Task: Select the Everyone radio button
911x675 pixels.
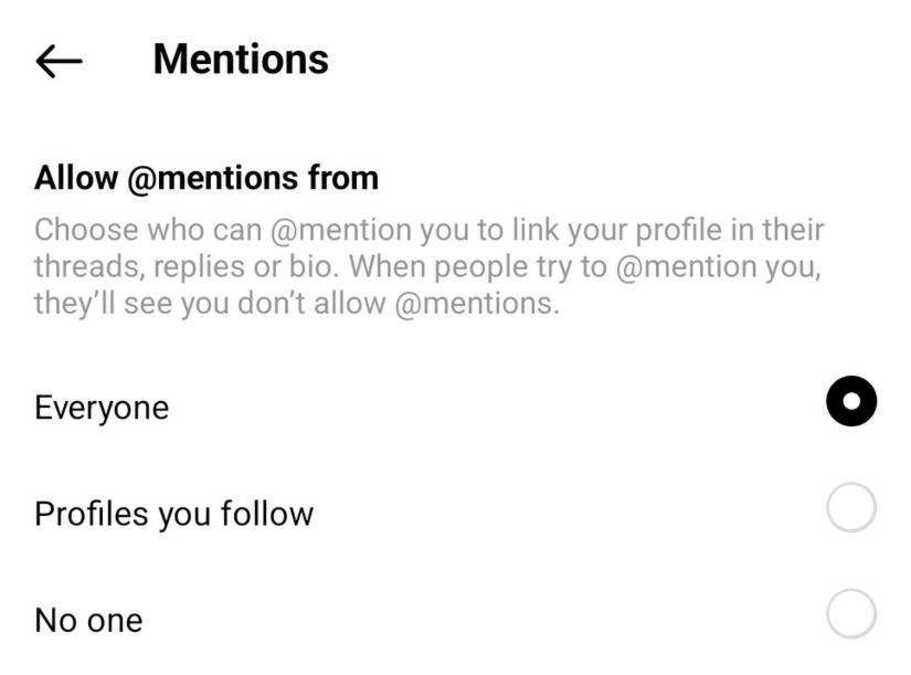Action: [851, 402]
